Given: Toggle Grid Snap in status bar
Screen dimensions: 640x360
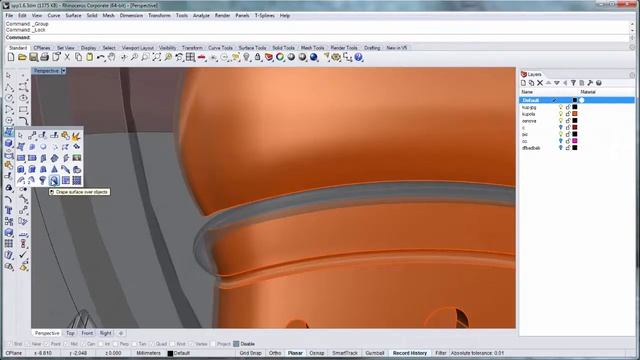Looking at the screenshot, I should [250, 353].
